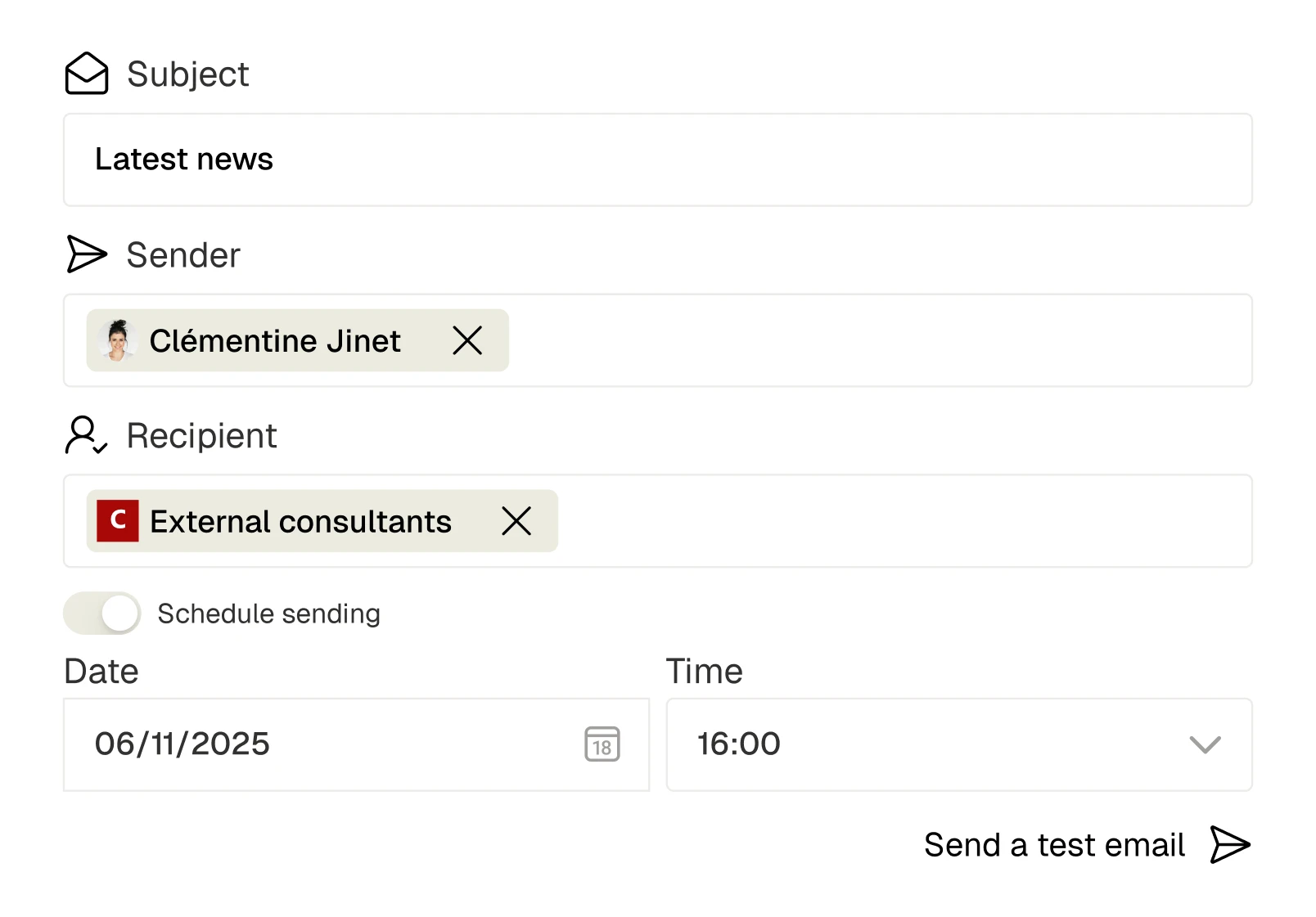1316x917 pixels.
Task: Open the 16:00 time selector
Action: (900, 744)
